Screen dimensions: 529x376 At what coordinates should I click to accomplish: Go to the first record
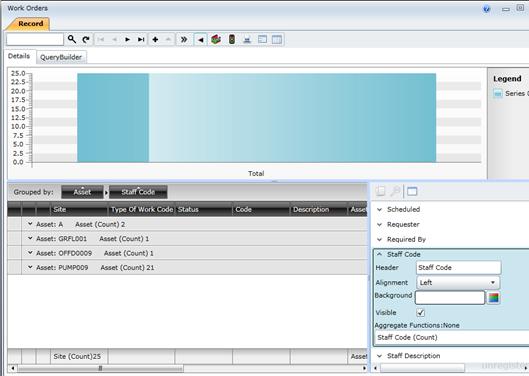101,39
